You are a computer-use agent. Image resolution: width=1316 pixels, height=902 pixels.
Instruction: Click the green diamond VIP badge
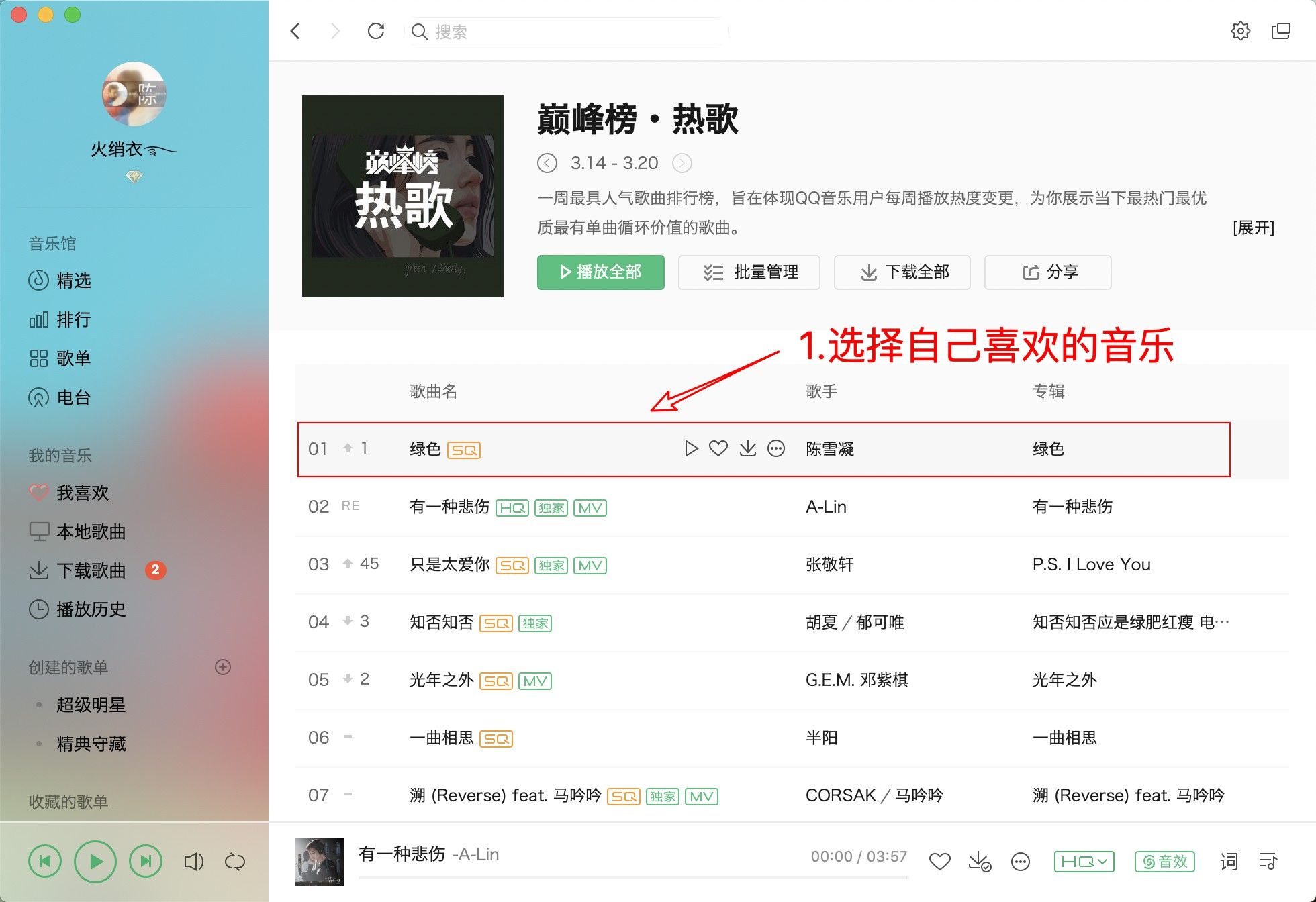pyautogui.click(x=134, y=177)
